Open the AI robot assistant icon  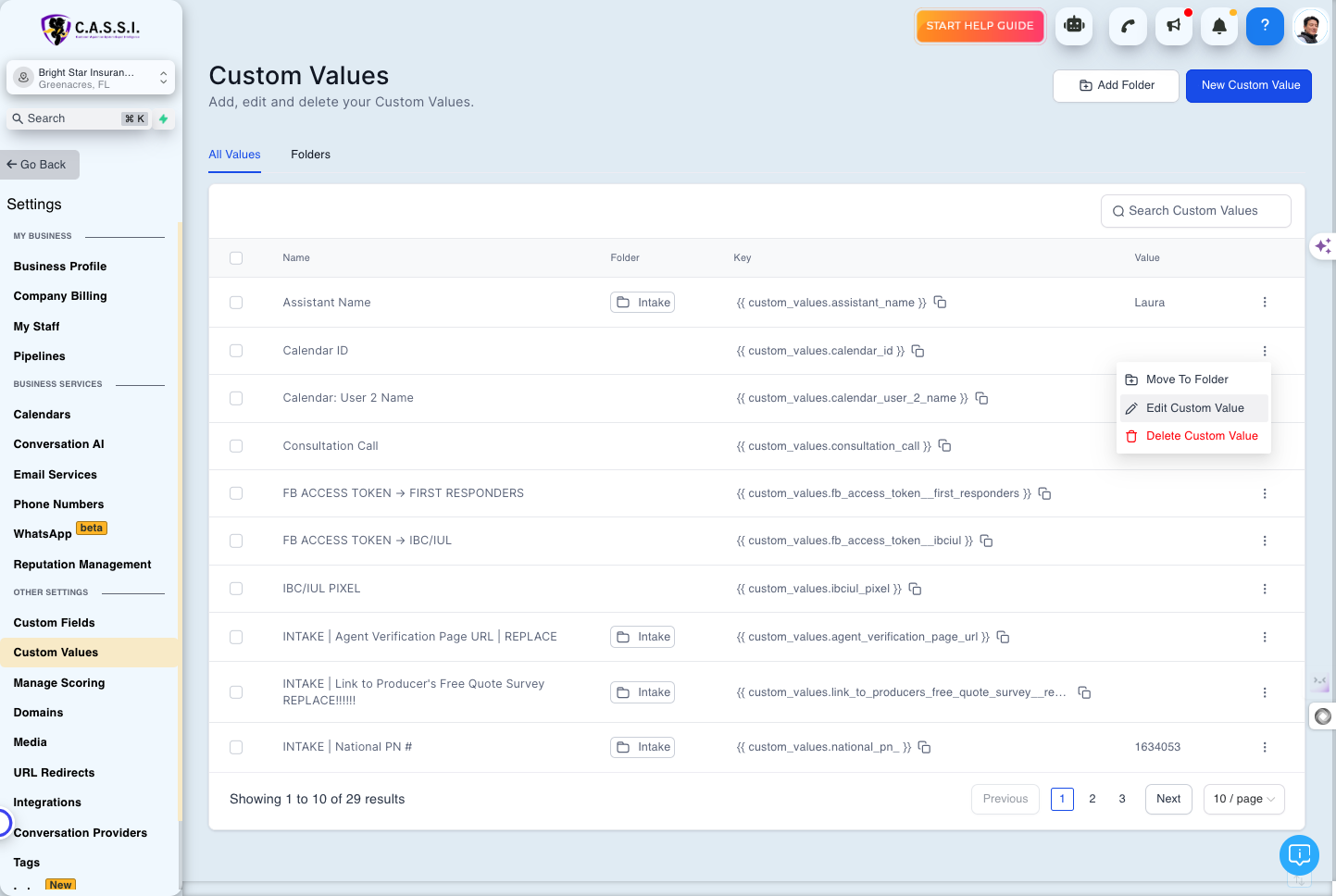pyautogui.click(x=1074, y=26)
